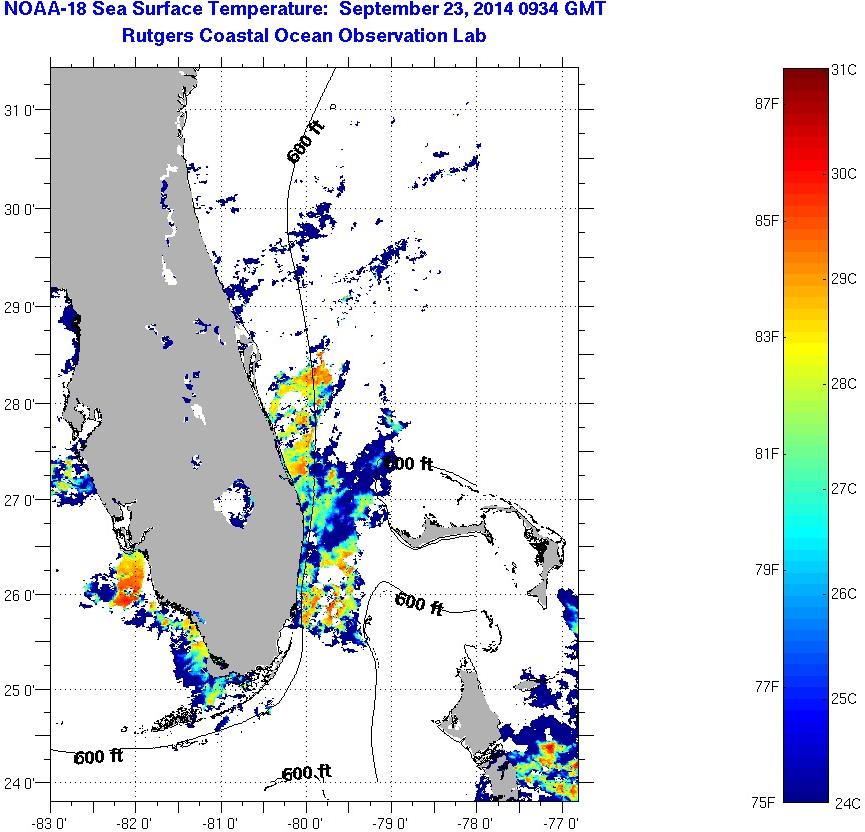Click the 31 0' latitude axis label
Image resolution: width=865 pixels, height=832 pixels.
(22, 111)
